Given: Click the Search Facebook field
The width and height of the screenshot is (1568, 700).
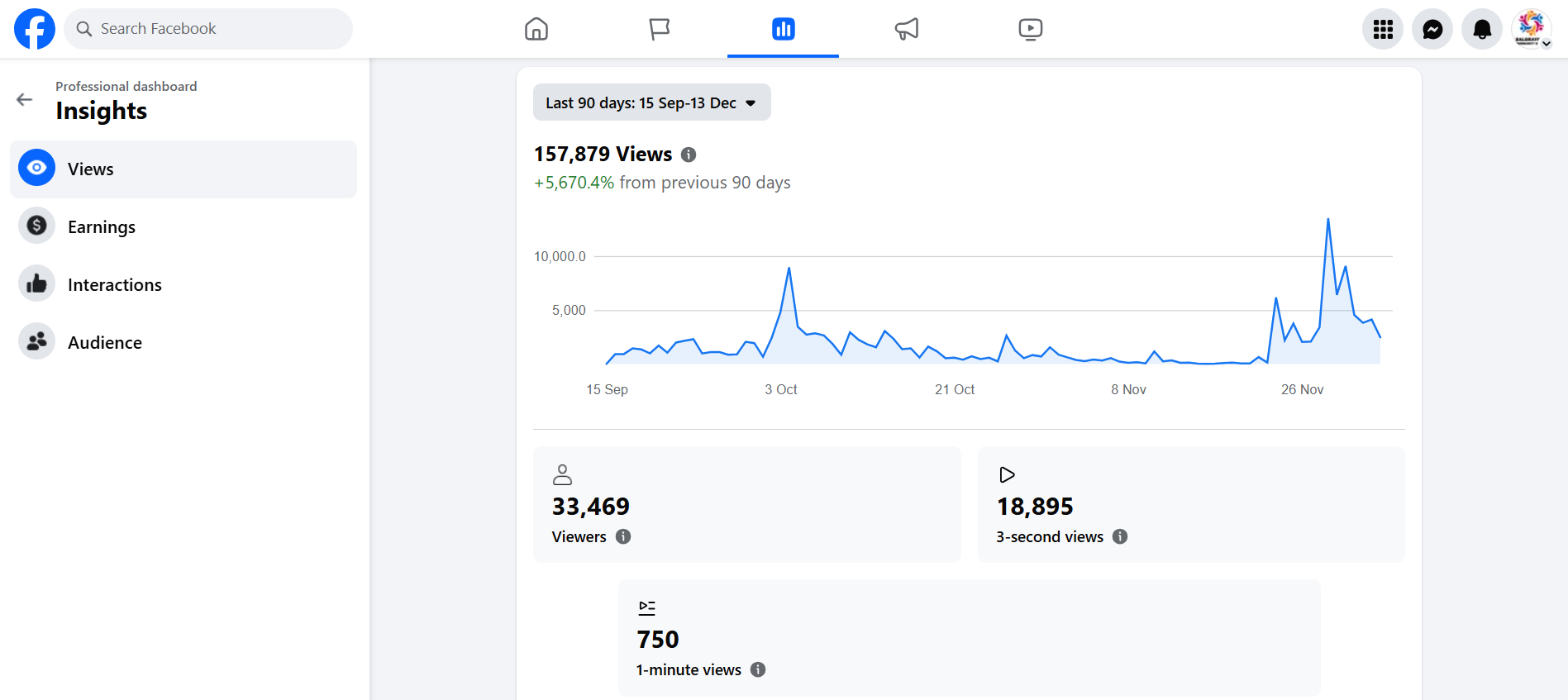Looking at the screenshot, I should tap(208, 29).
